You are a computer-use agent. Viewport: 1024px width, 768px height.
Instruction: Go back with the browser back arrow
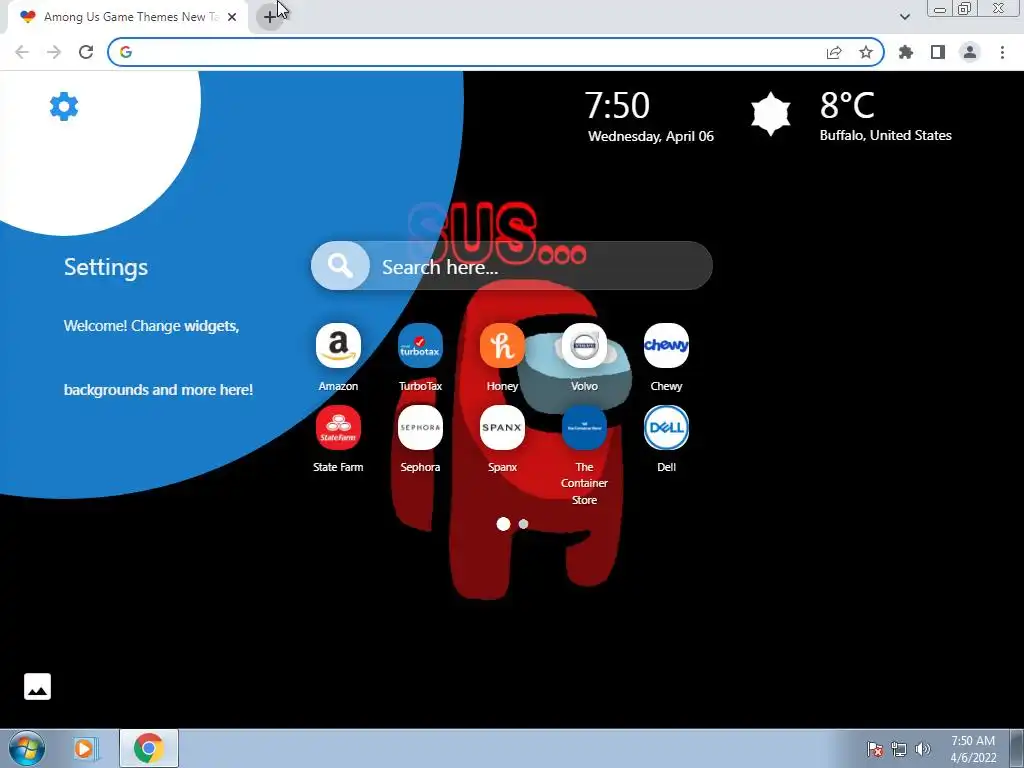(x=22, y=52)
